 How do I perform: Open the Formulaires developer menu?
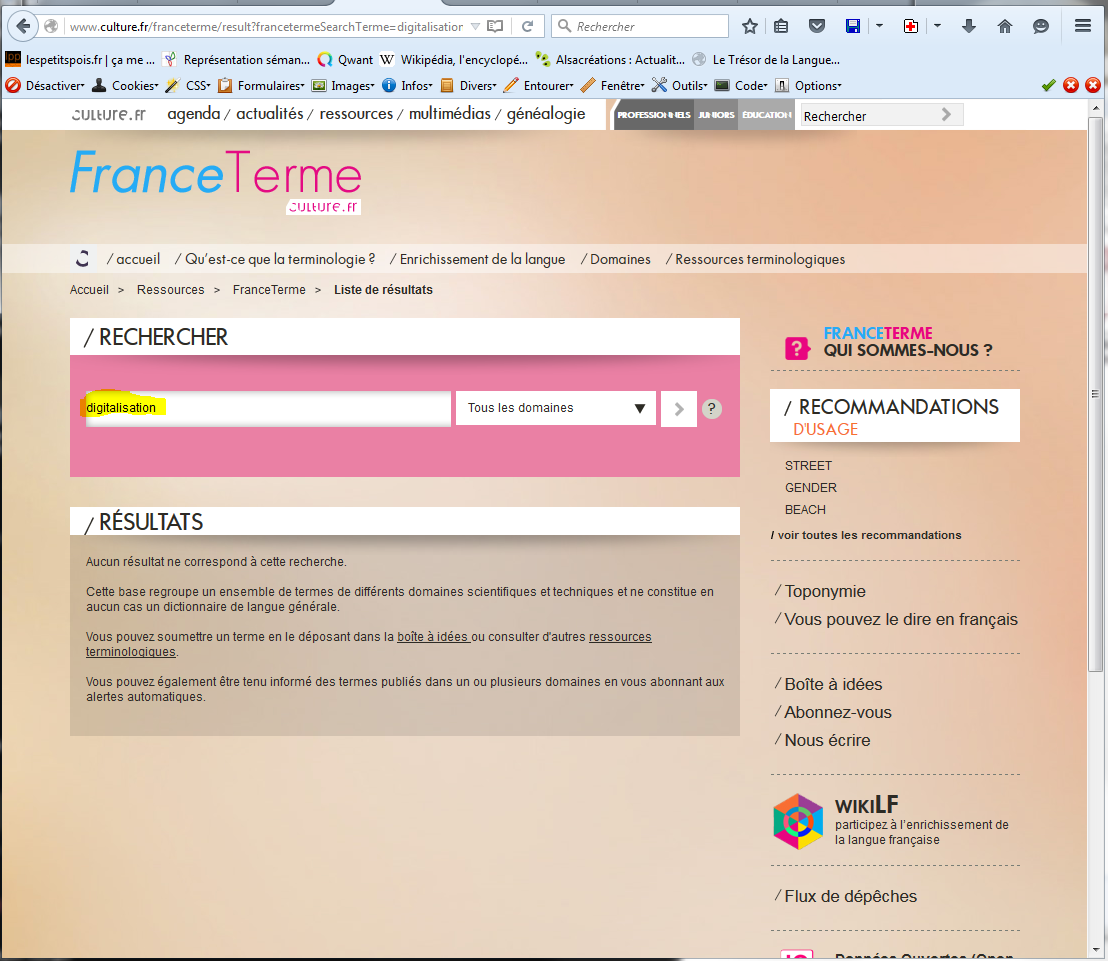point(261,86)
